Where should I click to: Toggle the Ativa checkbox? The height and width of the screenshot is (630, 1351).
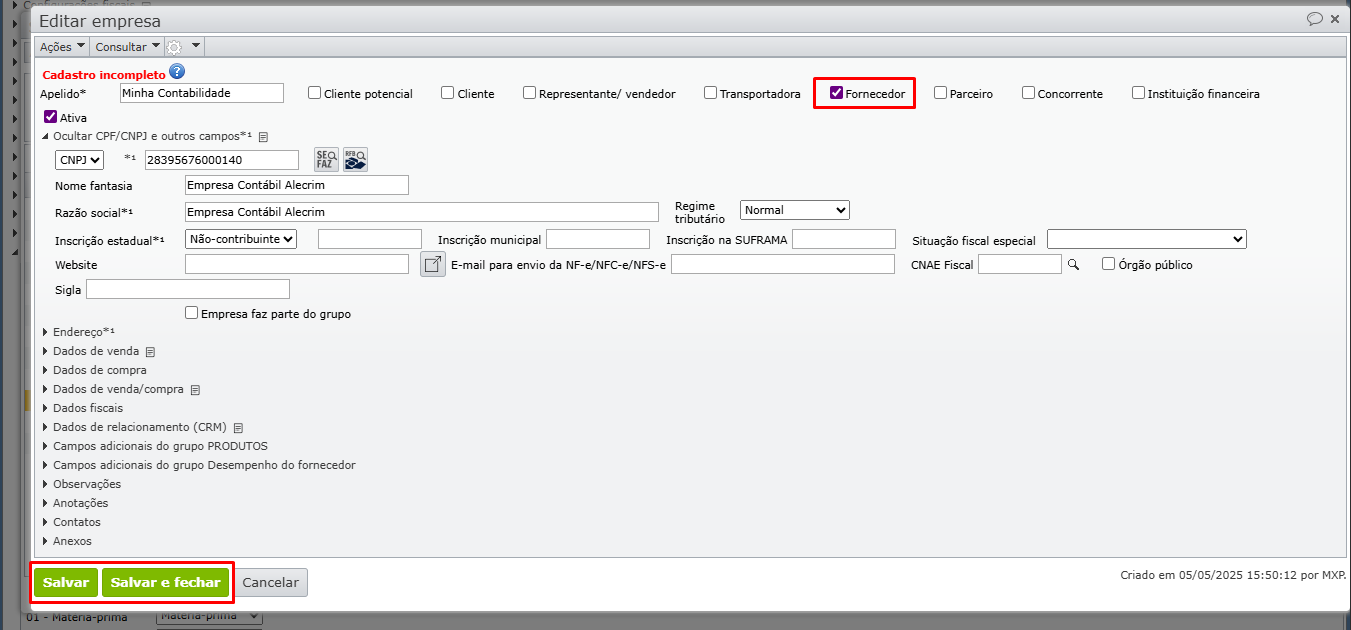[50, 117]
